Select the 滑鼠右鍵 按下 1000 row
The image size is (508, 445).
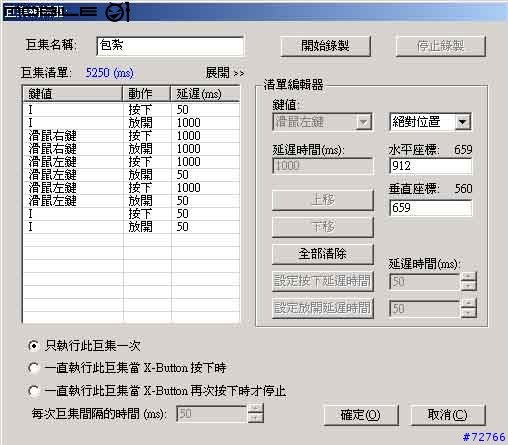pyautogui.click(x=131, y=136)
